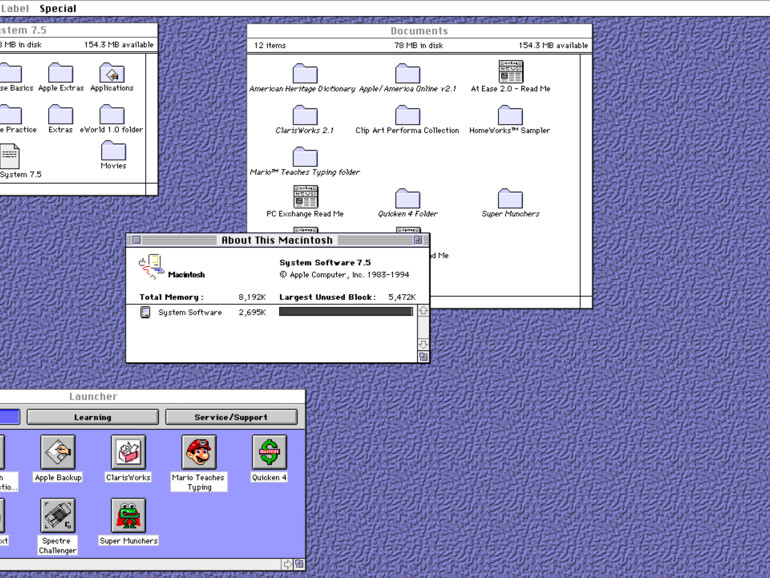This screenshot has width=770, height=578.
Task: Launch Spectre Challenger from the Launcher
Action: pyautogui.click(x=58, y=516)
